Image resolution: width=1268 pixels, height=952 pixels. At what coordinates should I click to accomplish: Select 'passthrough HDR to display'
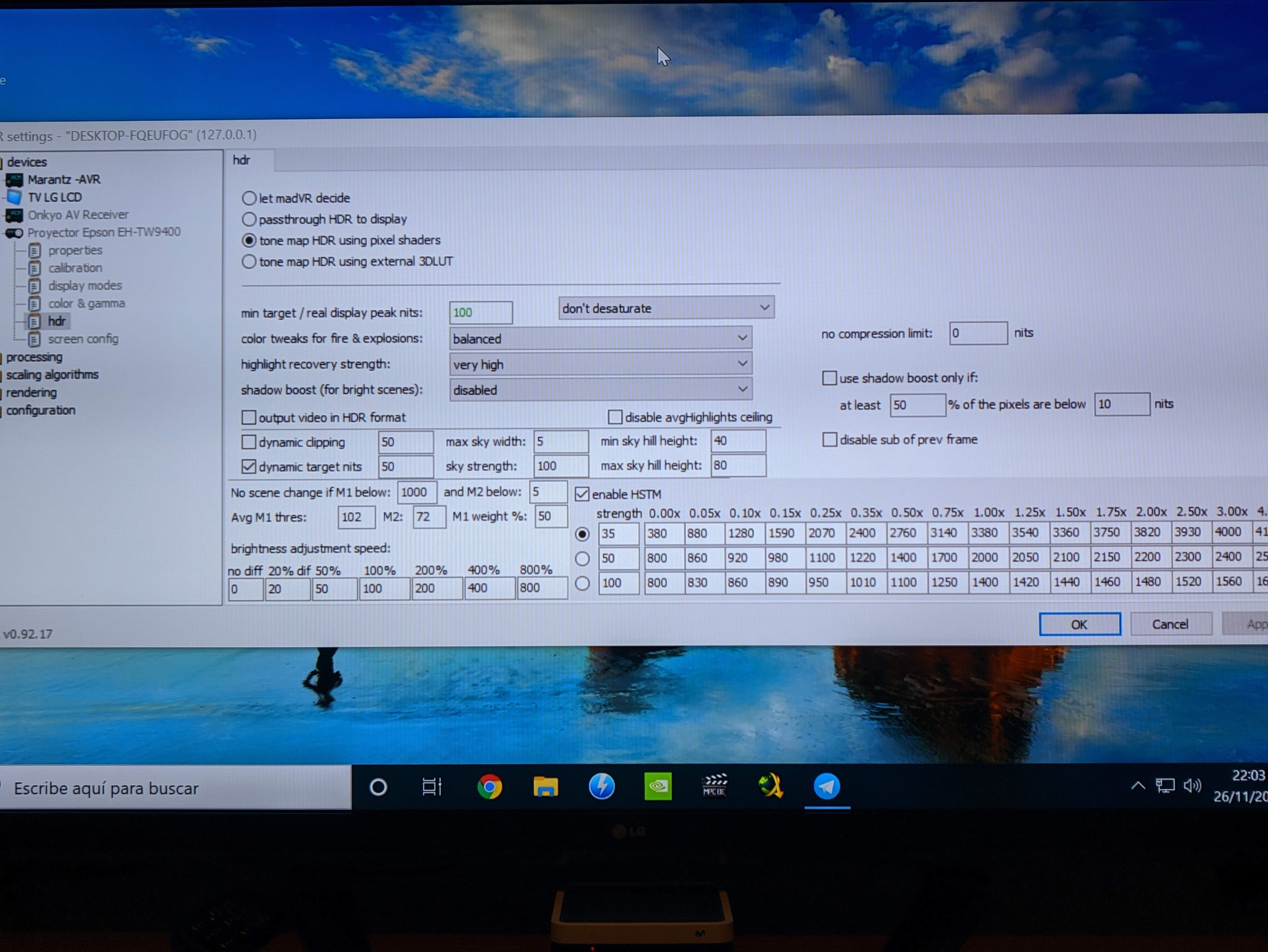pos(249,219)
